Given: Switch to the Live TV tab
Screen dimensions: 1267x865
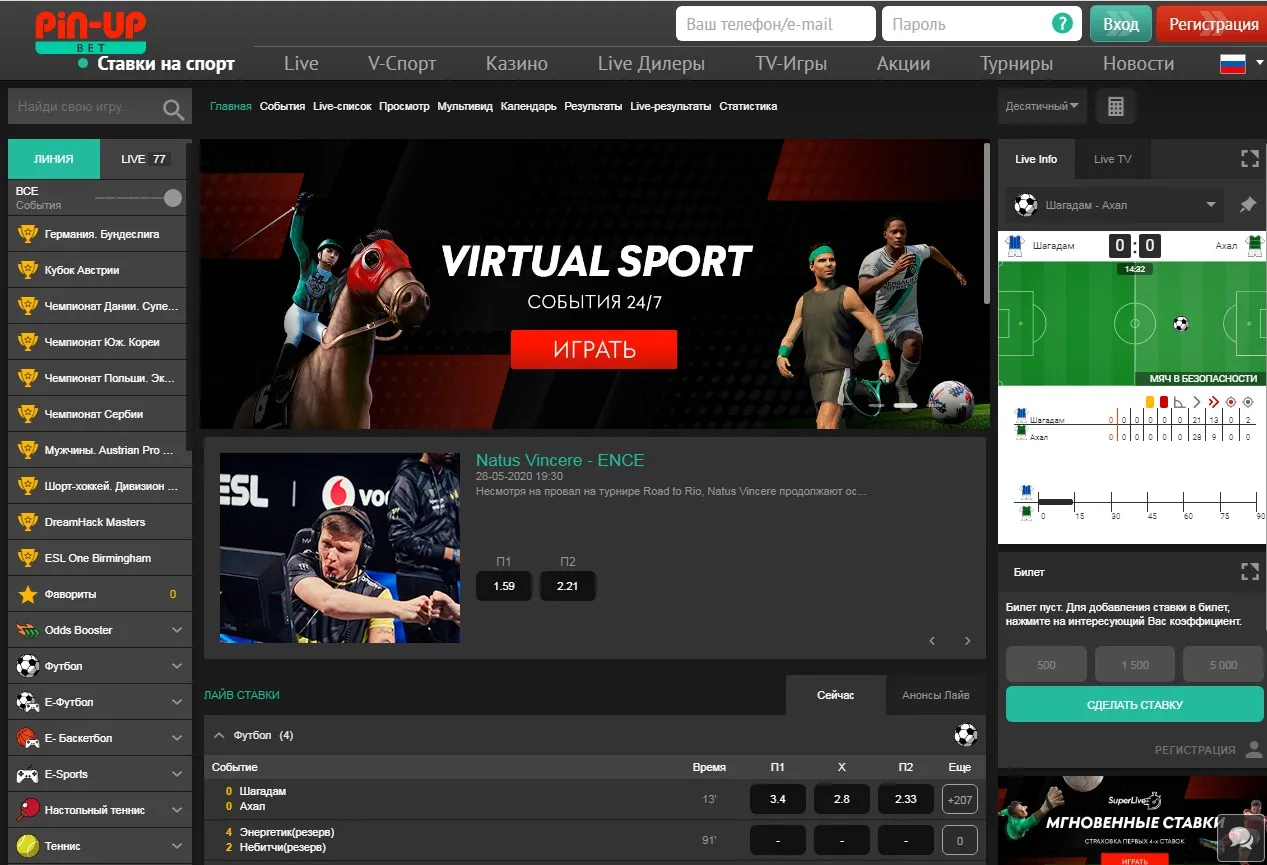Looking at the screenshot, I should click(x=1112, y=159).
